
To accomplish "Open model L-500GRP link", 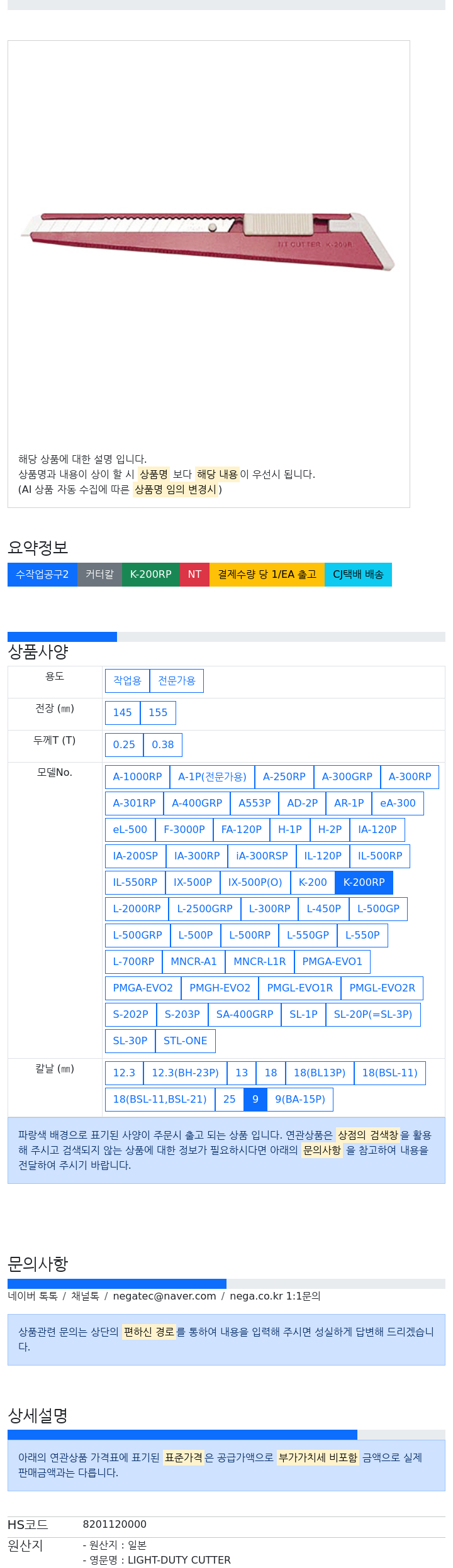I will (x=137, y=936).
